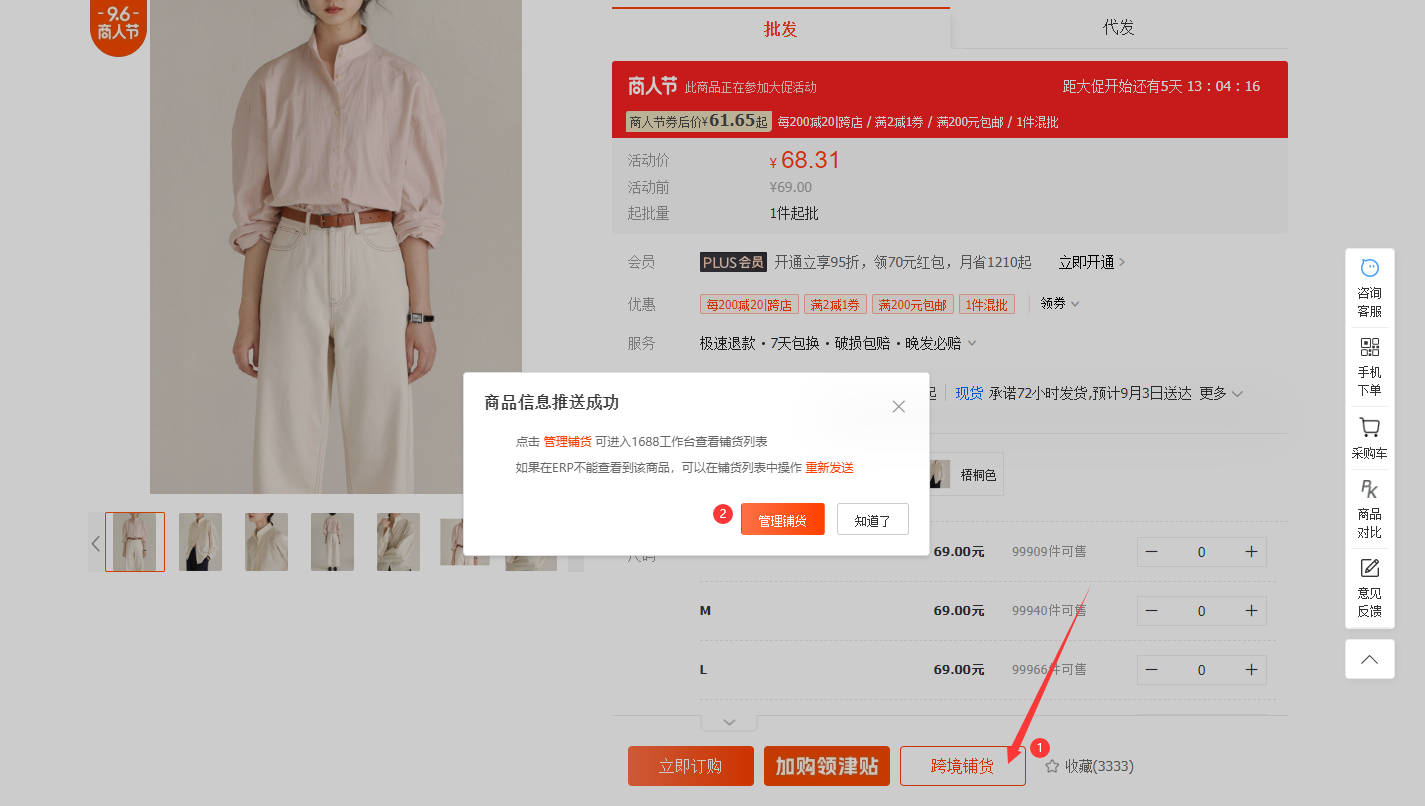The image size is (1425, 806).
Task: Select the 梧桐色 color option
Action: pos(964,475)
